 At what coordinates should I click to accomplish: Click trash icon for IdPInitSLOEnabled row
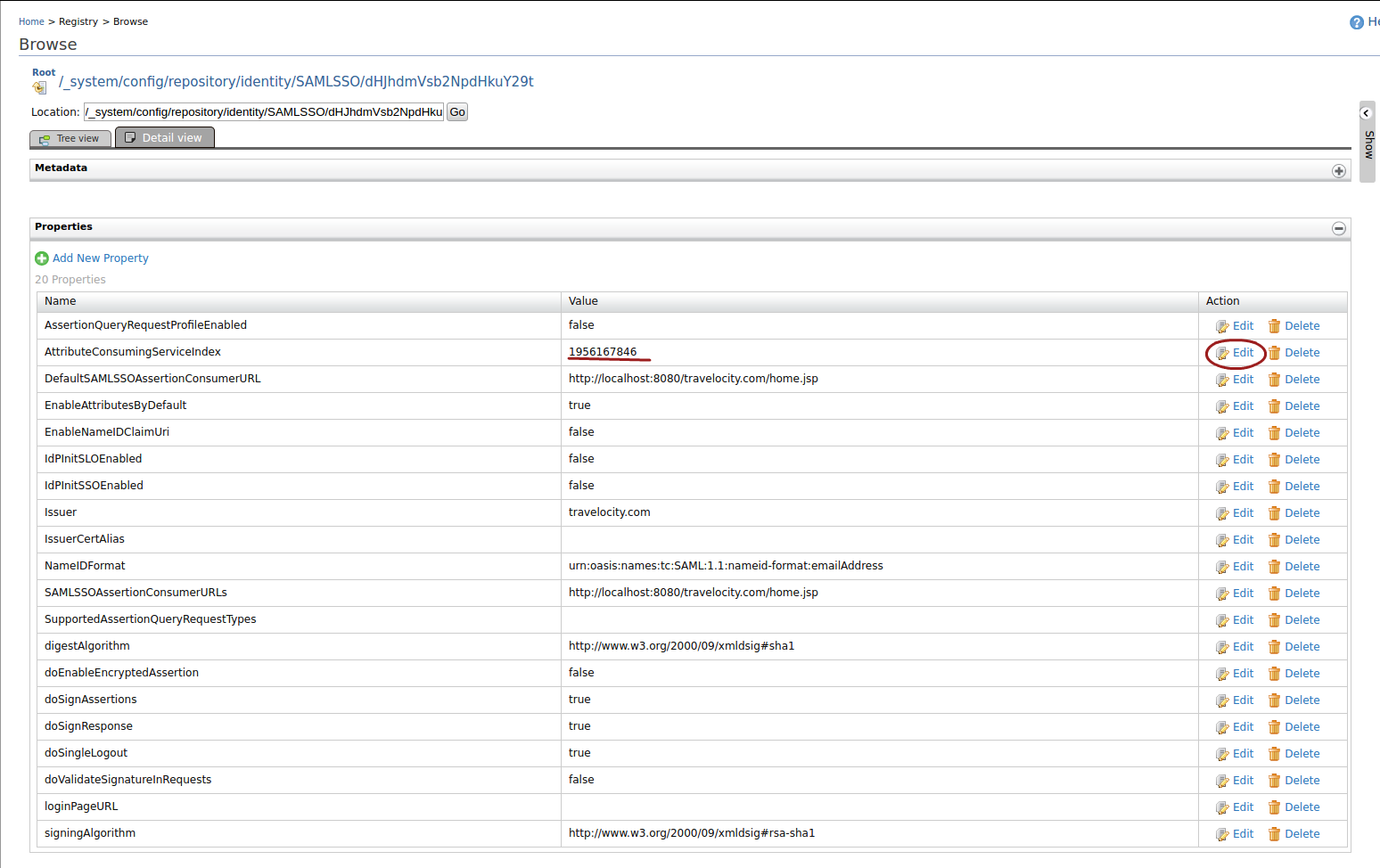click(1275, 460)
